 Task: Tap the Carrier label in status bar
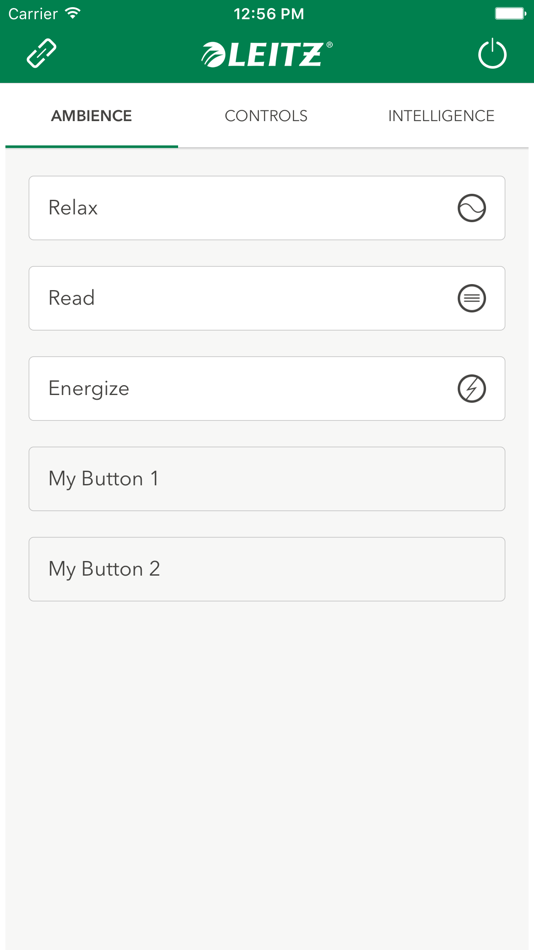pos(33,13)
